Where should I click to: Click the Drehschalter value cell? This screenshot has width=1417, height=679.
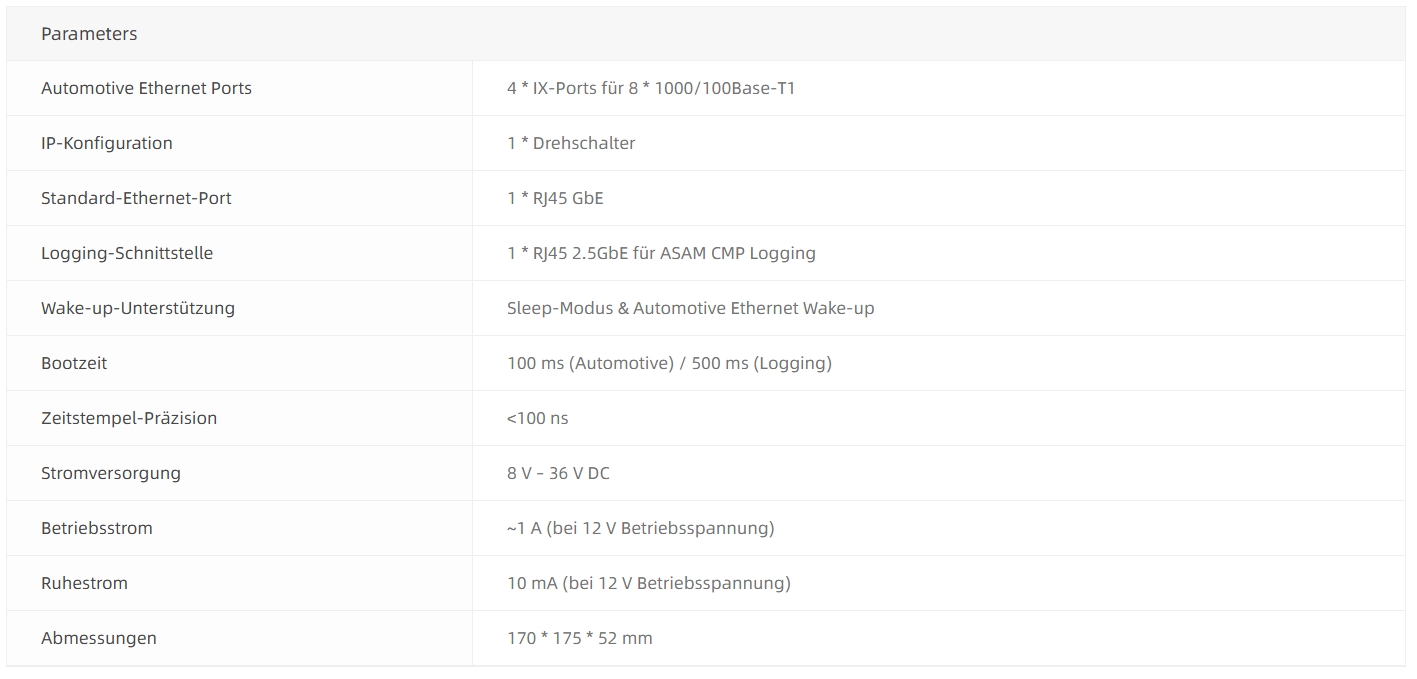571,143
